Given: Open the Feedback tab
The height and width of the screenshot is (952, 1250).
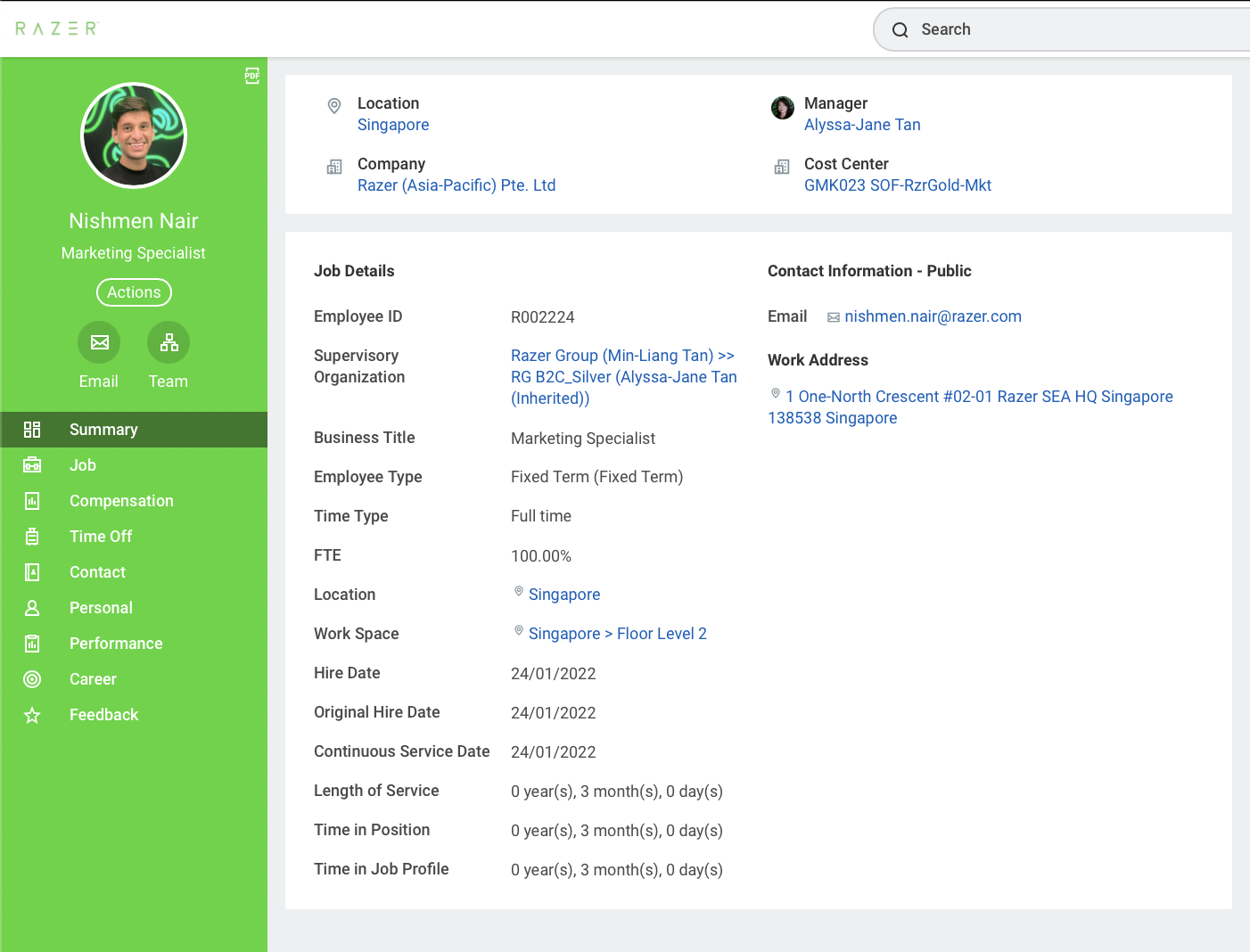Looking at the screenshot, I should point(134,715).
